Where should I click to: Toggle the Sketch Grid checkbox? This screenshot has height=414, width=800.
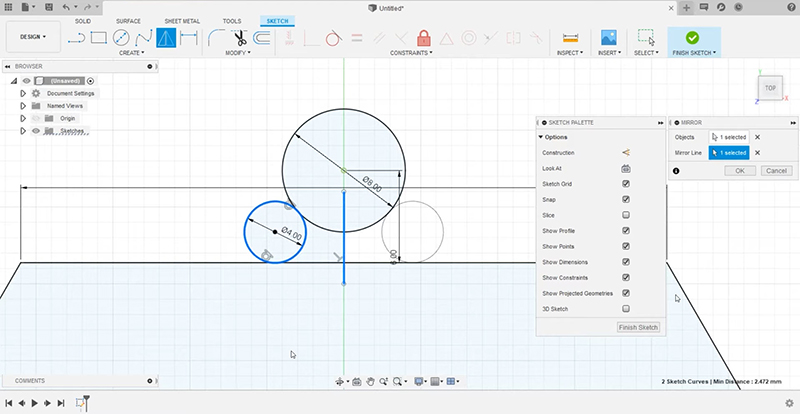tap(626, 184)
